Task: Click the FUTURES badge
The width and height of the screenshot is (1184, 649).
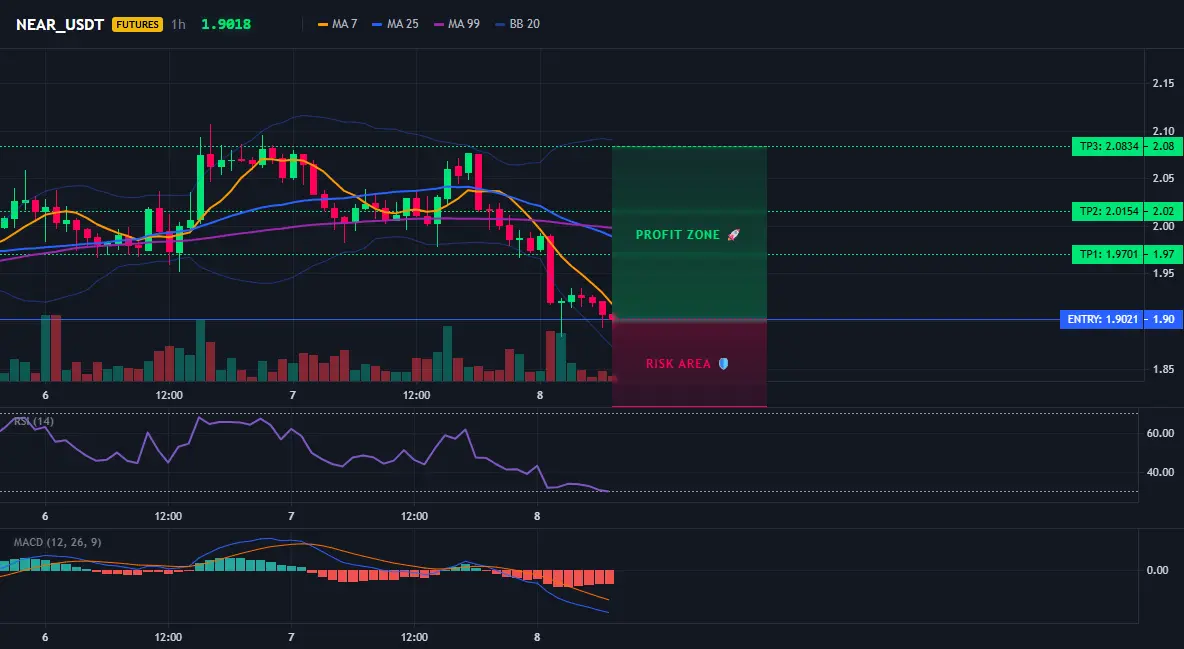Action: tap(137, 24)
